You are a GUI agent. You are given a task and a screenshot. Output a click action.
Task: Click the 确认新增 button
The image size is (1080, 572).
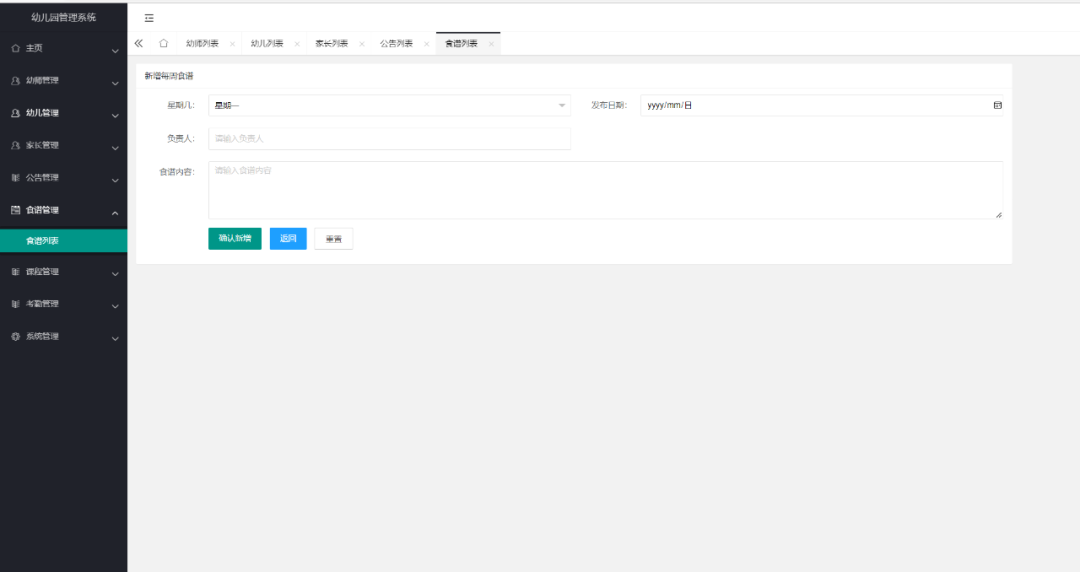(235, 238)
